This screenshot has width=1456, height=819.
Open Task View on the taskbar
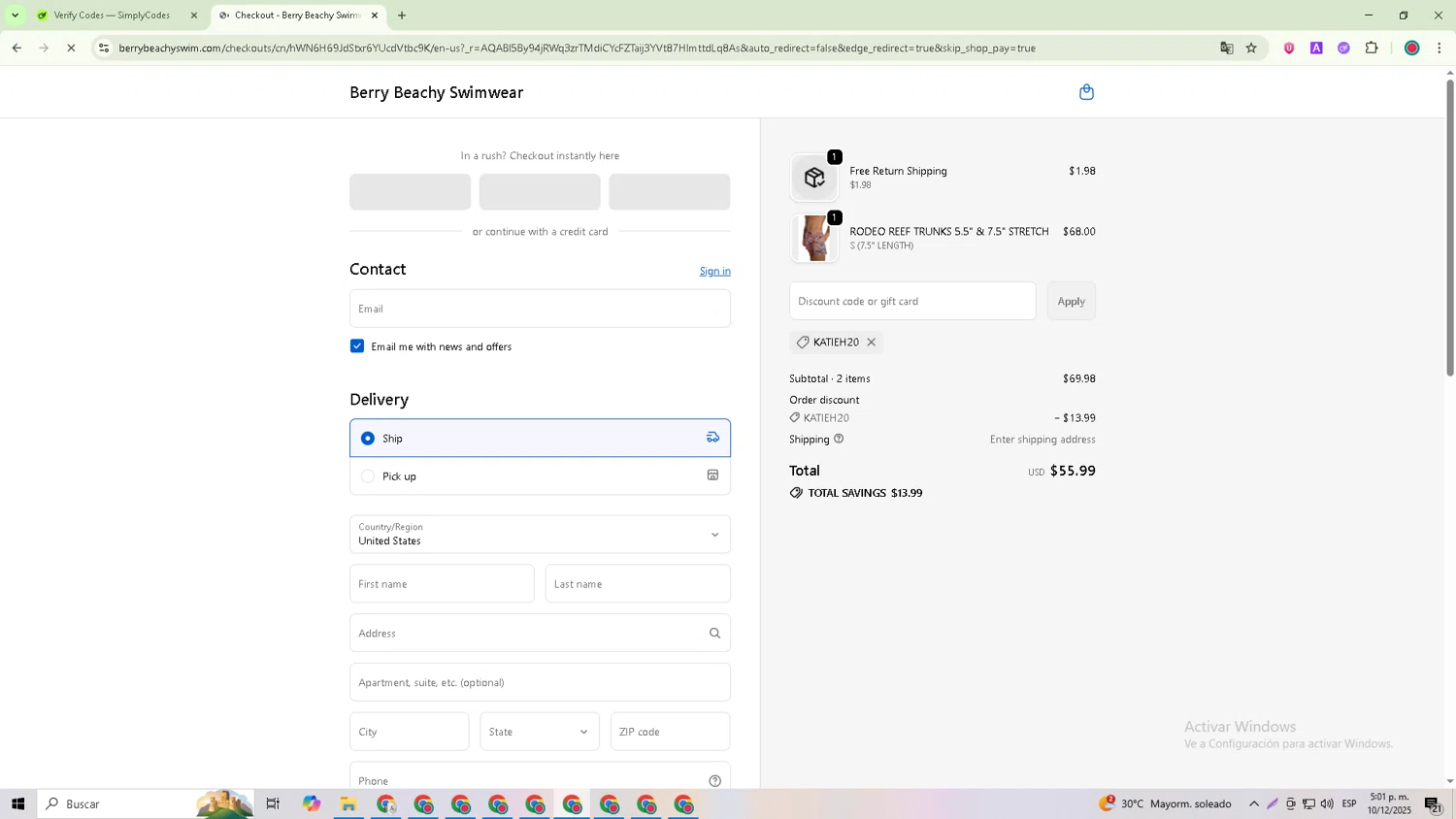pos(273,803)
